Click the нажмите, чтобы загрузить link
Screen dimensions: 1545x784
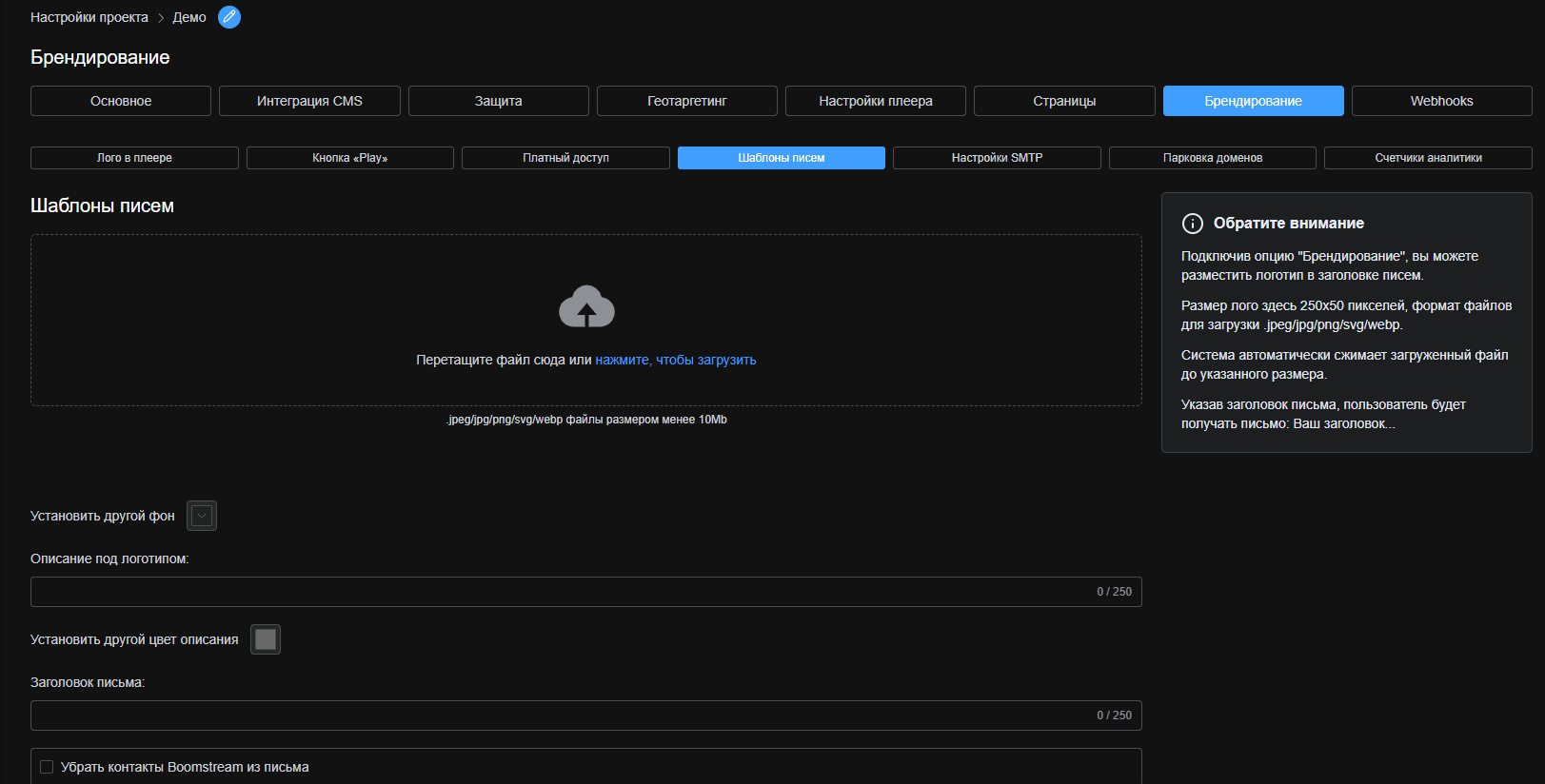pyautogui.click(x=676, y=360)
